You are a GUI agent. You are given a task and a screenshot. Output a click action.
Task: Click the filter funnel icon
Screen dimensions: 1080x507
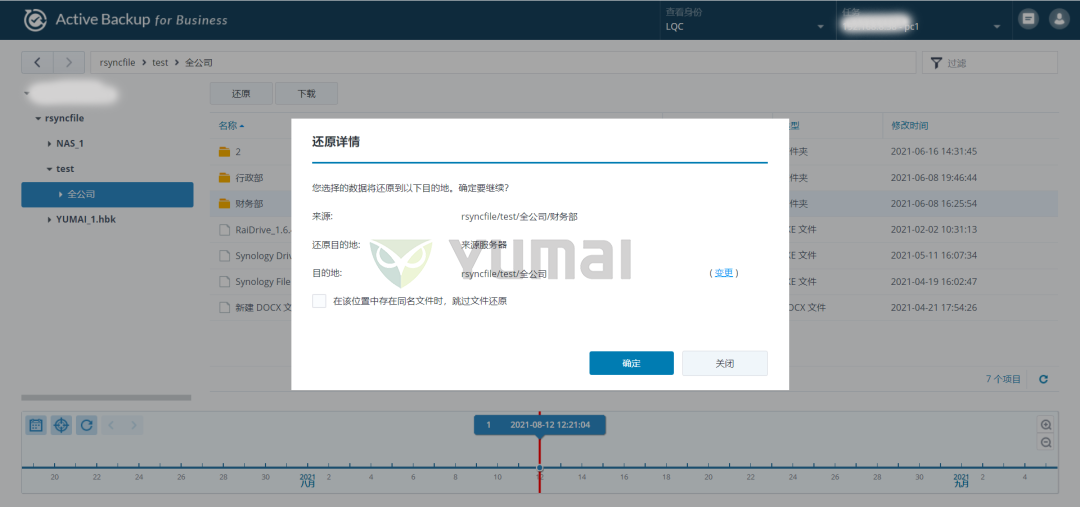pos(935,63)
